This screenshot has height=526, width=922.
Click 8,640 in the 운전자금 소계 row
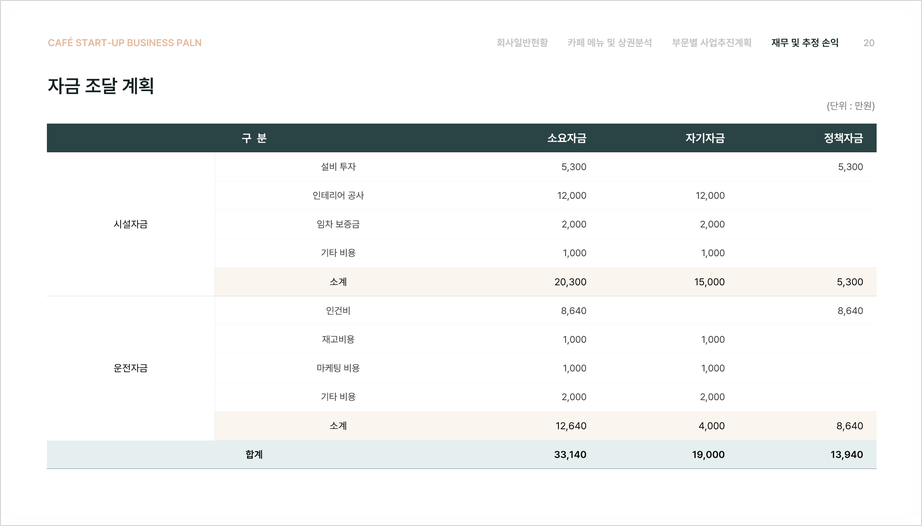pyautogui.click(x=850, y=426)
